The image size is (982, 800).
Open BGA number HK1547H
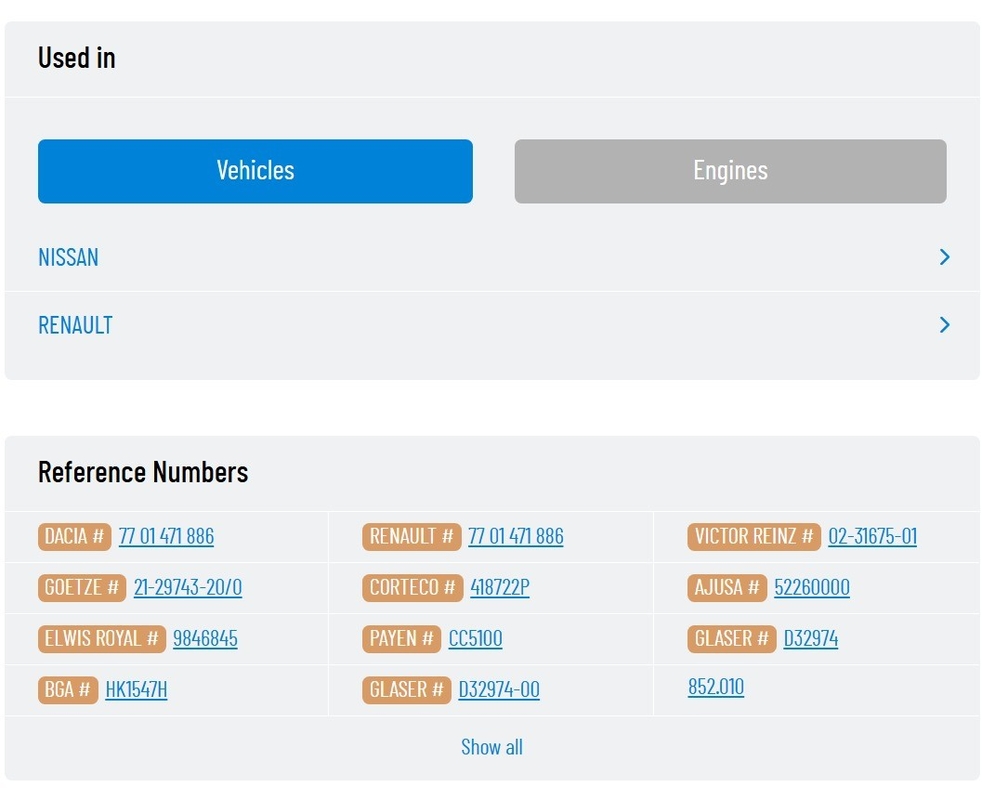pos(136,690)
